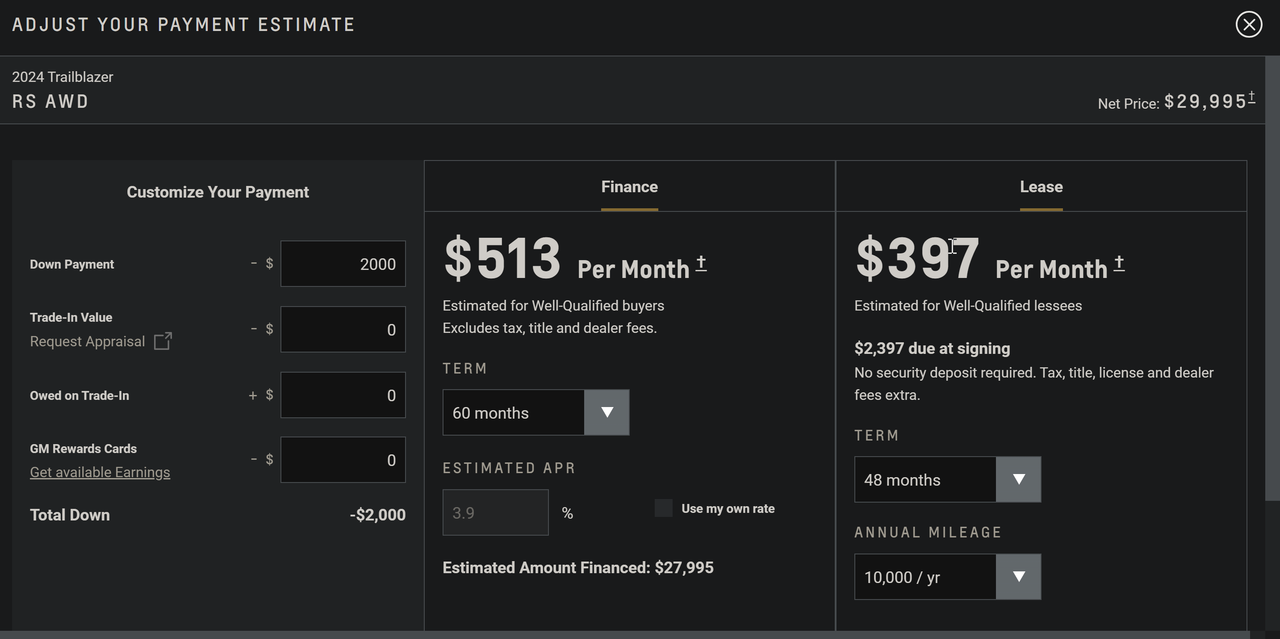Click the Estimated Amount Financed: $27,995 text
This screenshot has width=1280, height=639.
click(578, 568)
